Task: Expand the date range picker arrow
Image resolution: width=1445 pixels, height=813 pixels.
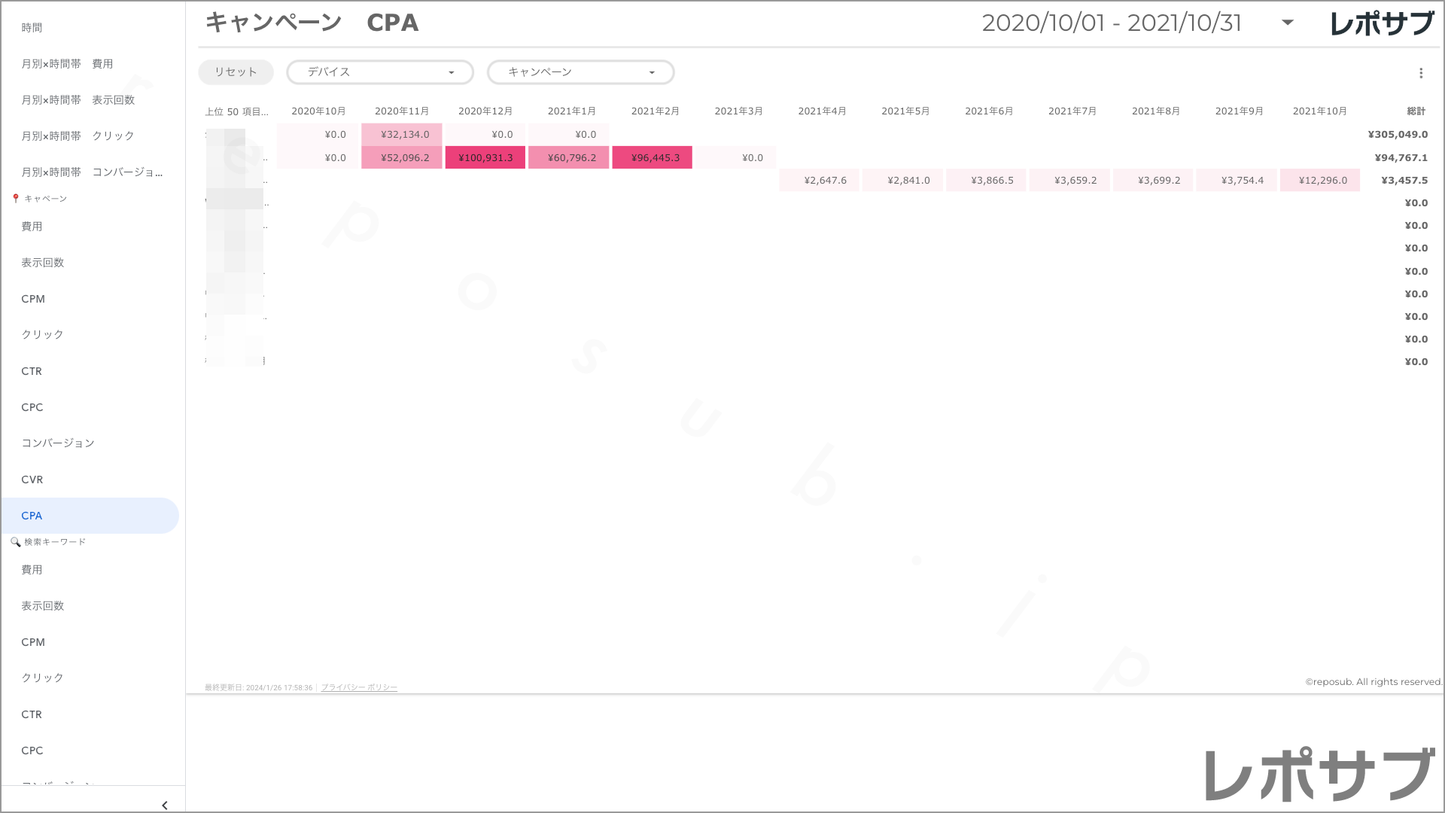Action: [x=1287, y=23]
